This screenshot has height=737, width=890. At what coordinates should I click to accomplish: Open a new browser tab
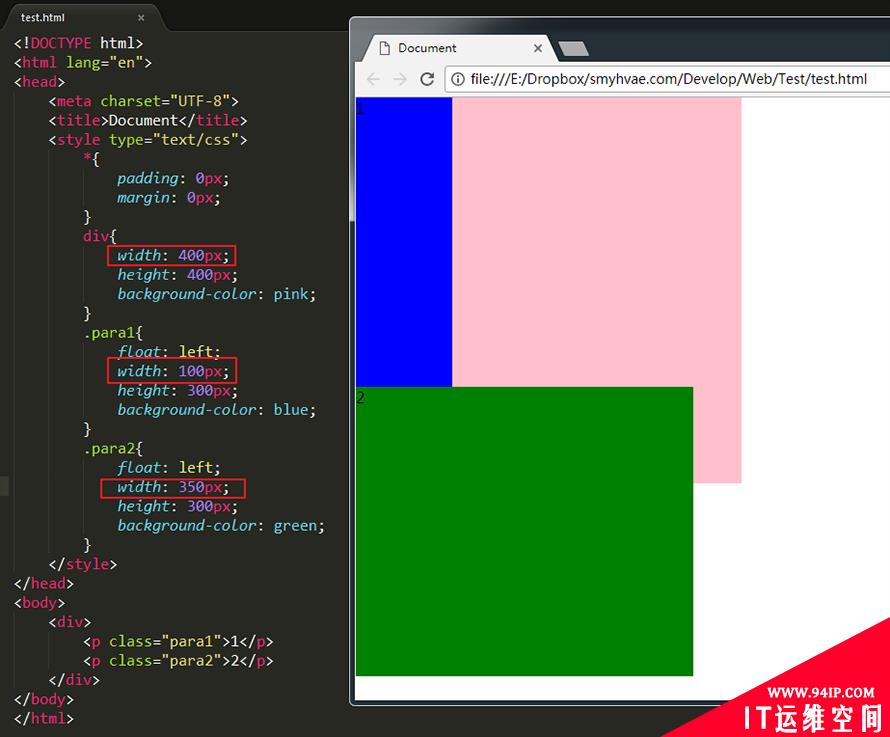point(573,49)
